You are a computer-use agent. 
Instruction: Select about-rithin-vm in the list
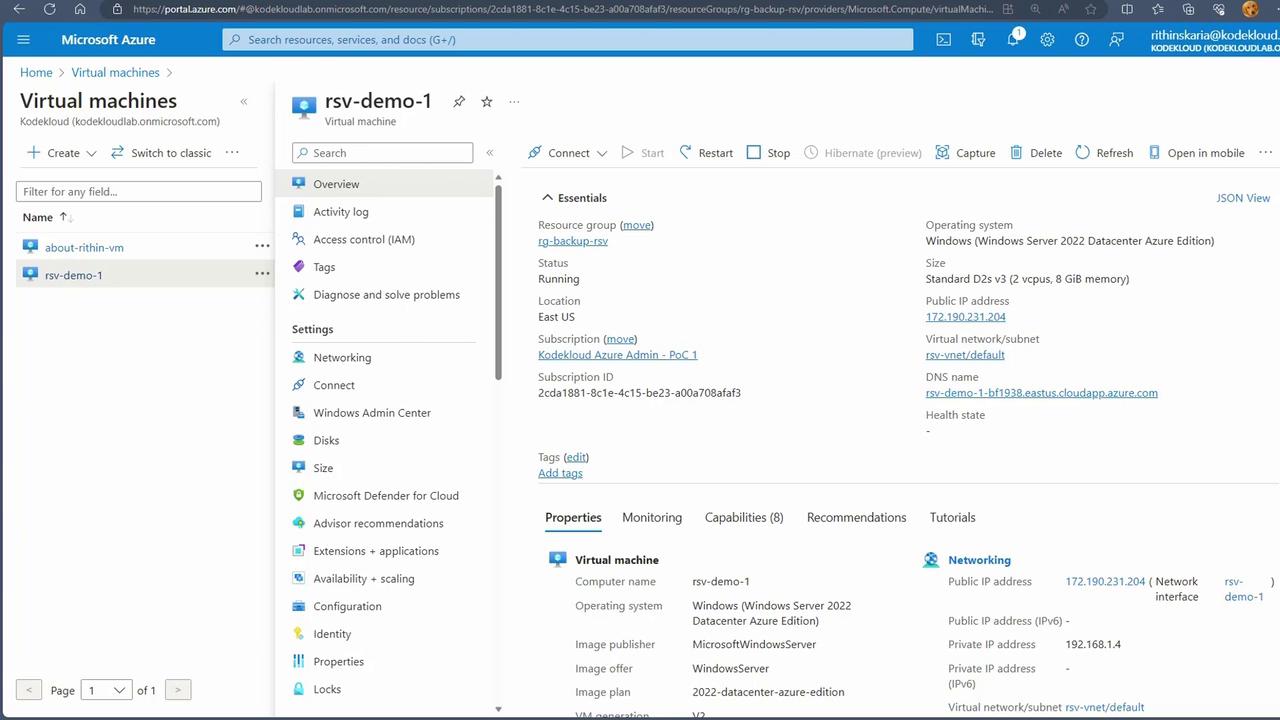tap(84, 247)
